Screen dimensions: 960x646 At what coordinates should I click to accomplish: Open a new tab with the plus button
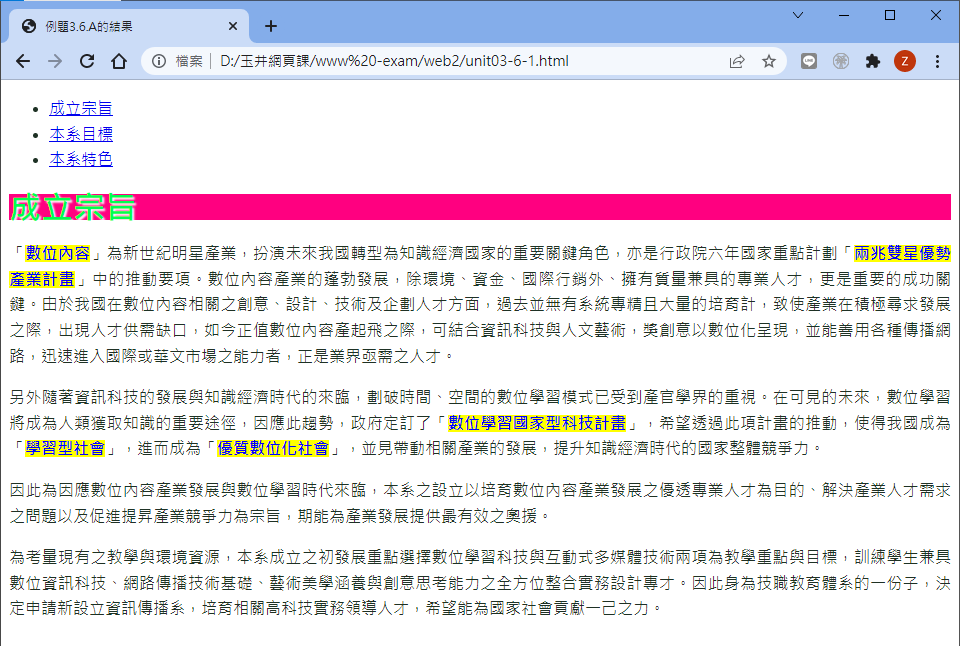270,26
